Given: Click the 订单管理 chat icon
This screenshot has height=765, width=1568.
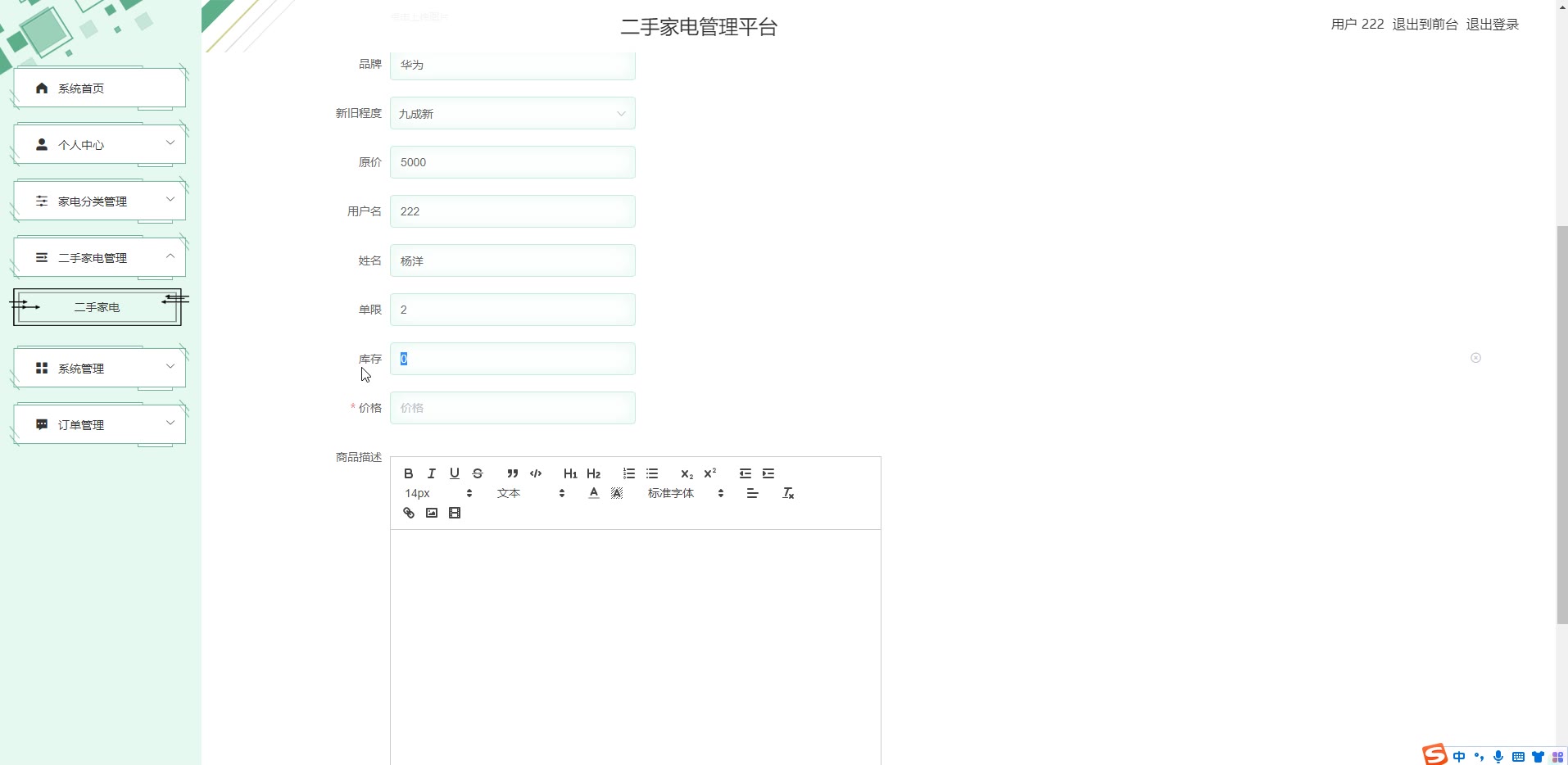Looking at the screenshot, I should 42,424.
